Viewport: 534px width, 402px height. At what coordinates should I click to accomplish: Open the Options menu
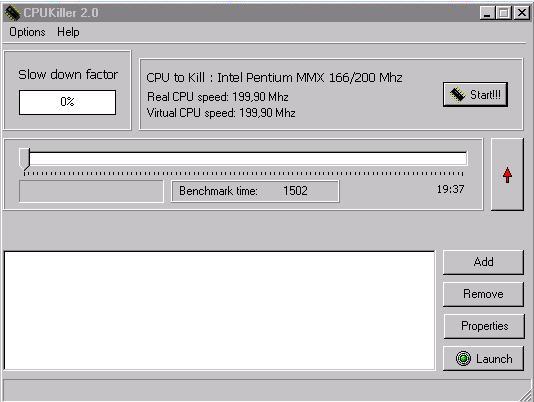(27, 32)
